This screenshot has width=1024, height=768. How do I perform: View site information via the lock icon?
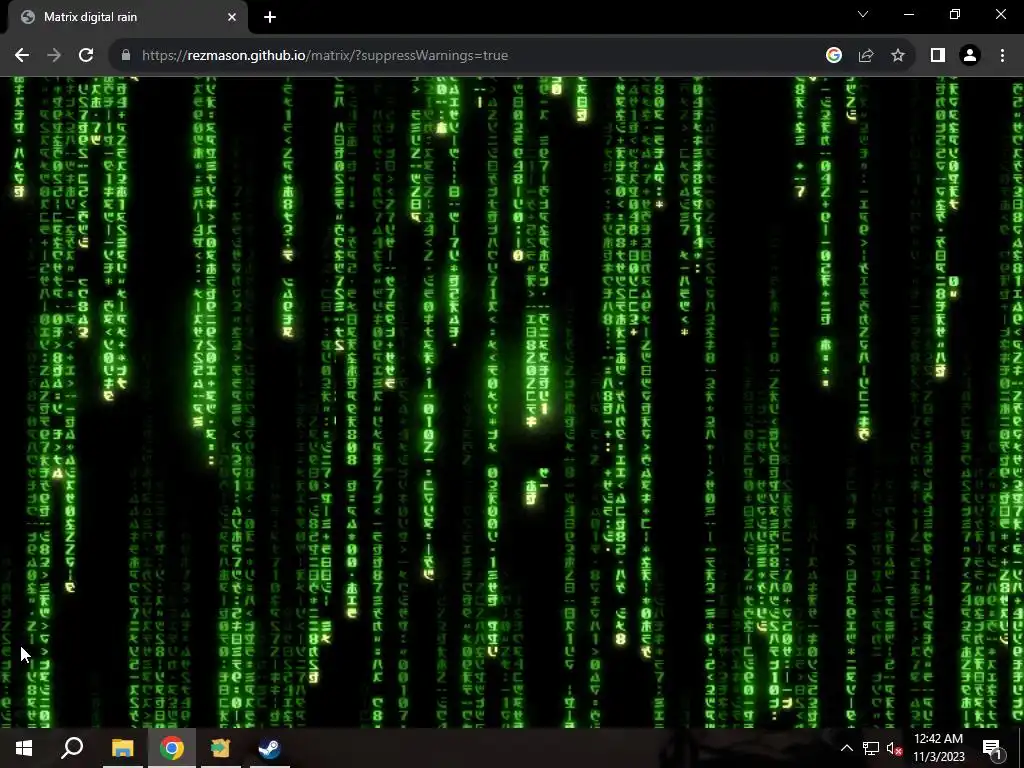(x=126, y=56)
